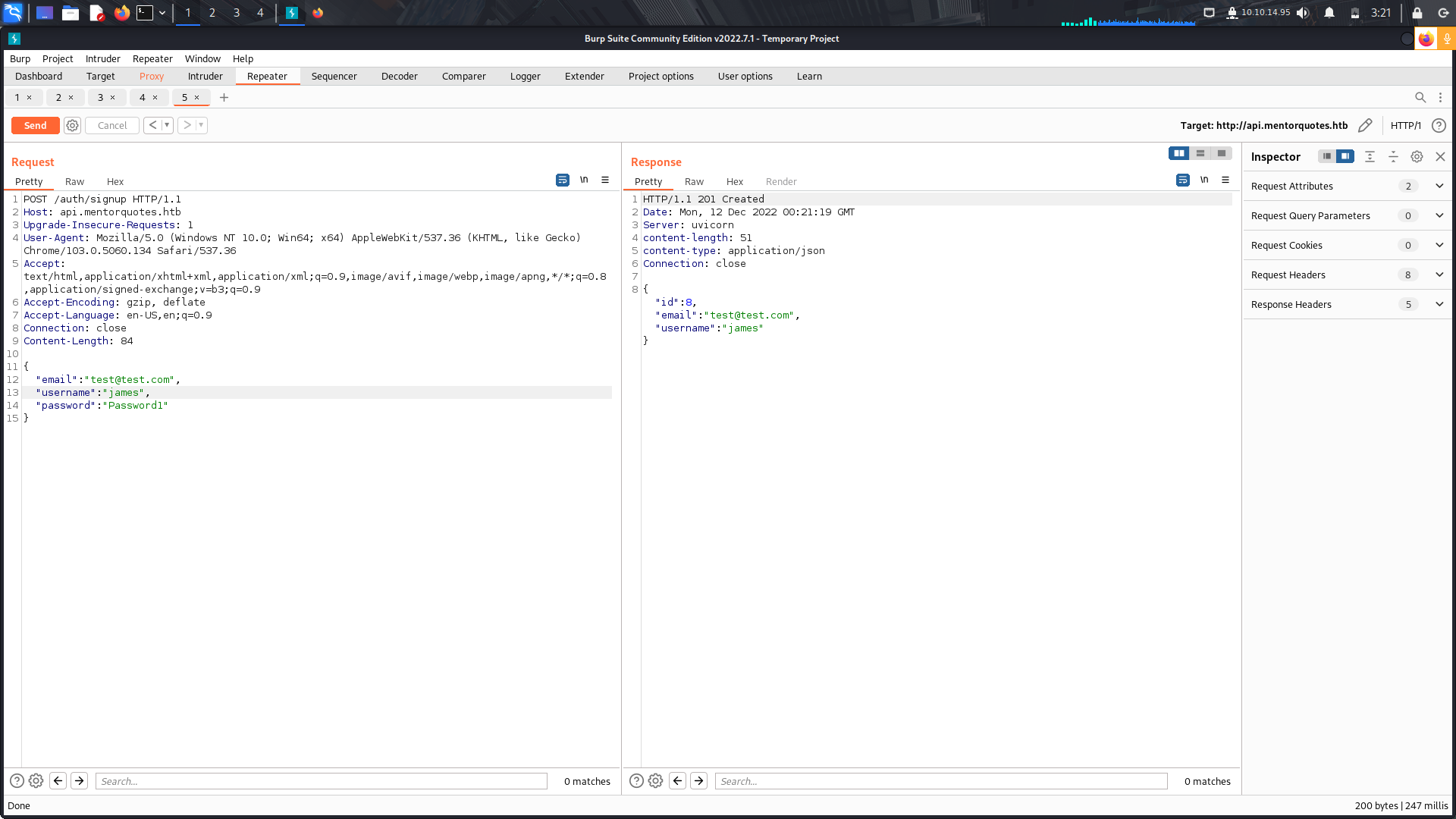Click the Firefox icon in the taskbar

(121, 13)
